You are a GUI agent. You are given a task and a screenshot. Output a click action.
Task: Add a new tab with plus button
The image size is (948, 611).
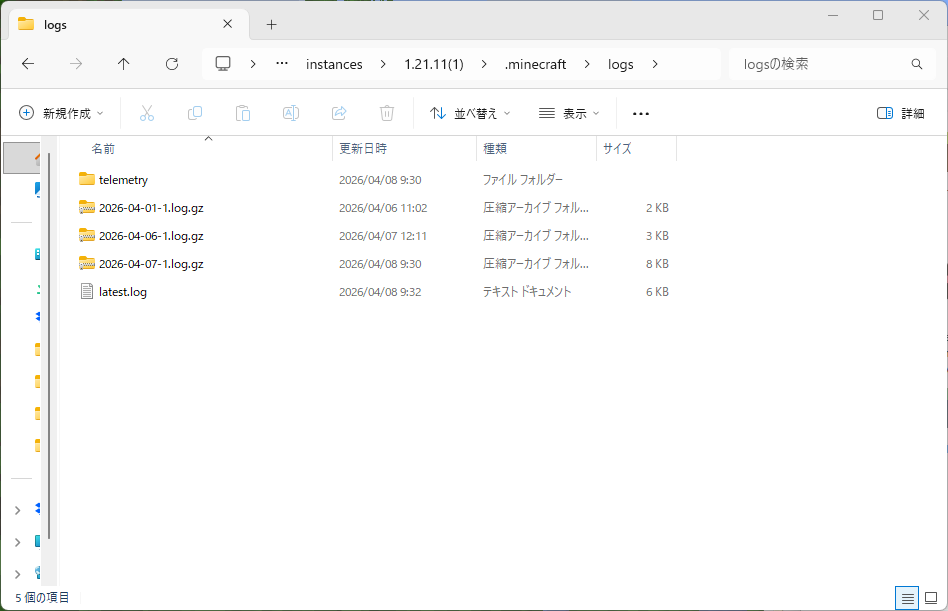(271, 24)
